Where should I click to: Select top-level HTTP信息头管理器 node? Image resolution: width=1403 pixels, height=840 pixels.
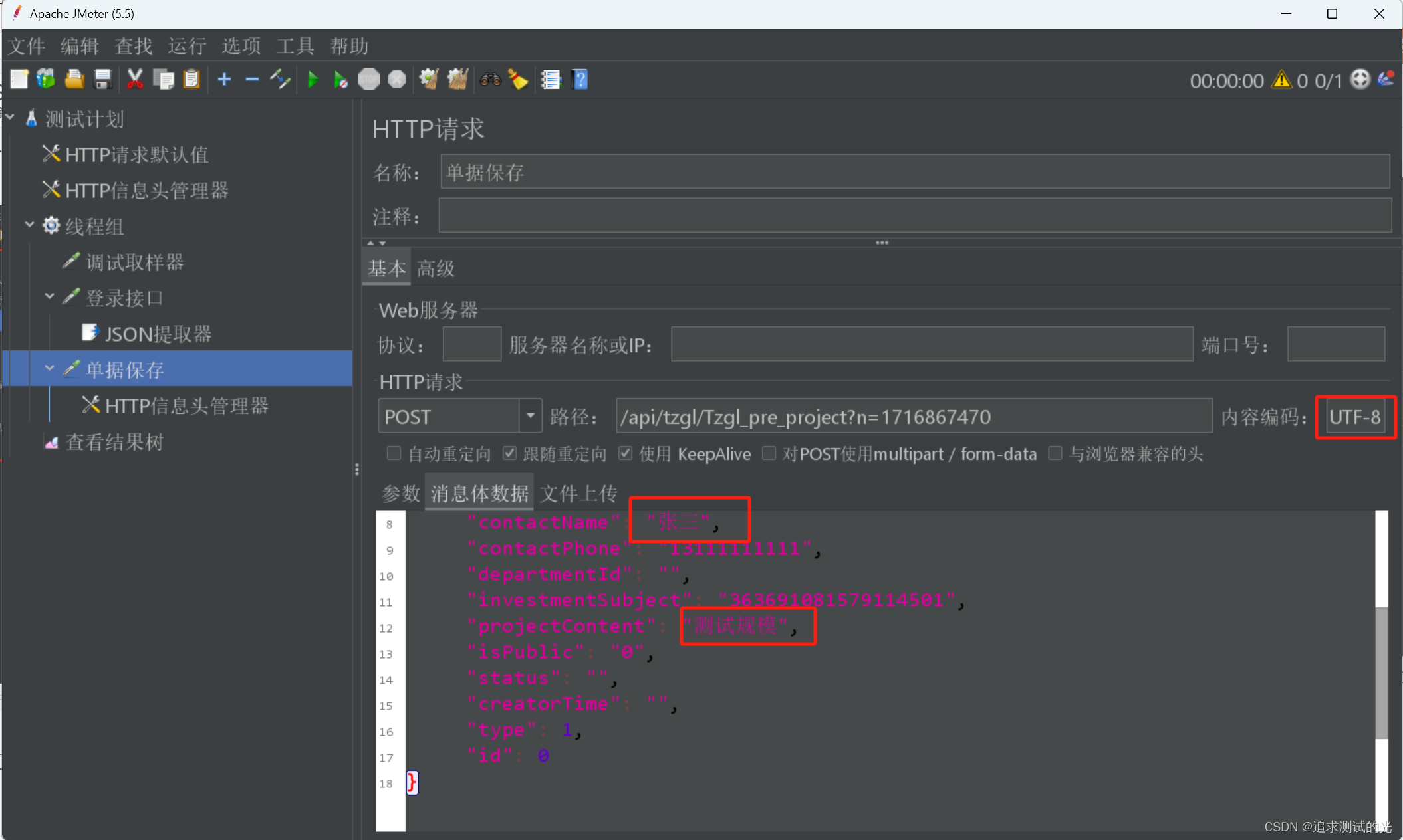[x=136, y=190]
